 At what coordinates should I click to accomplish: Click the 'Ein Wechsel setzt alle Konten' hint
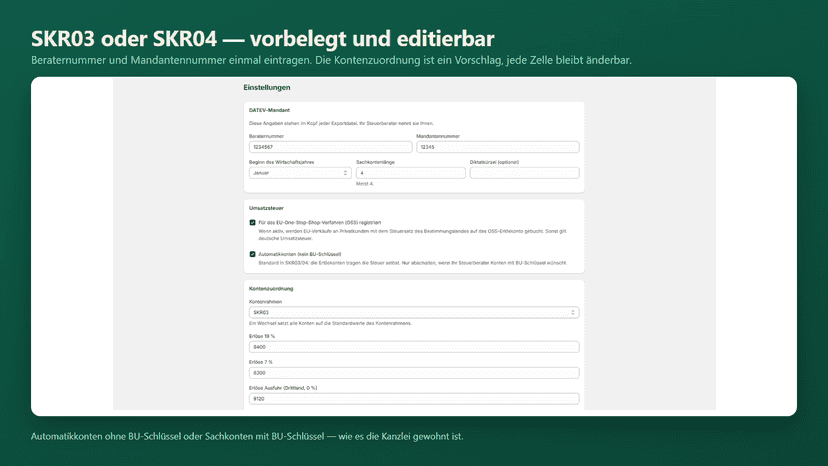point(330,323)
